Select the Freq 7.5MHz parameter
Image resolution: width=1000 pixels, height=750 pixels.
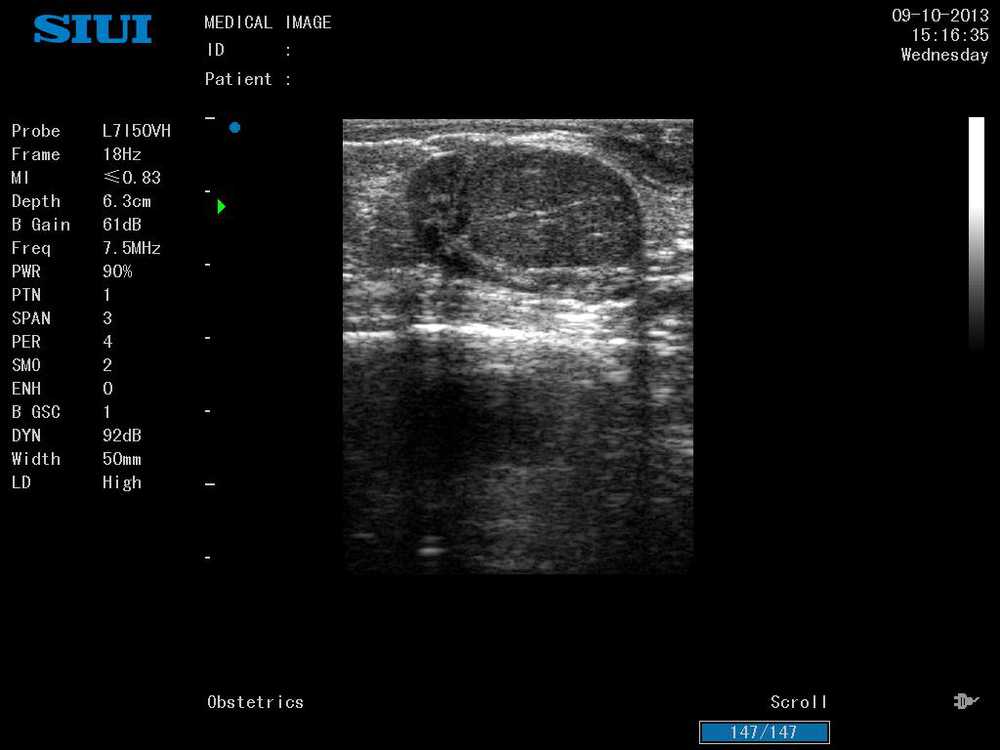pyautogui.click(x=131, y=248)
